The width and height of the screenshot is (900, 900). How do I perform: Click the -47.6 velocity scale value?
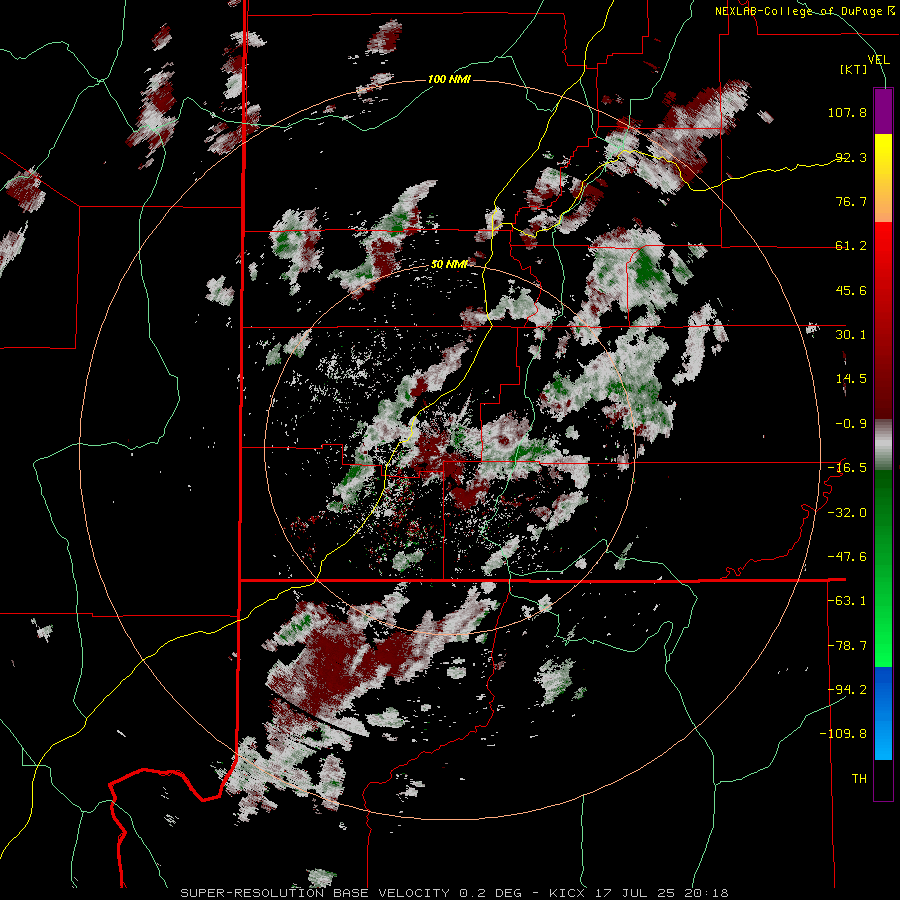point(847,557)
